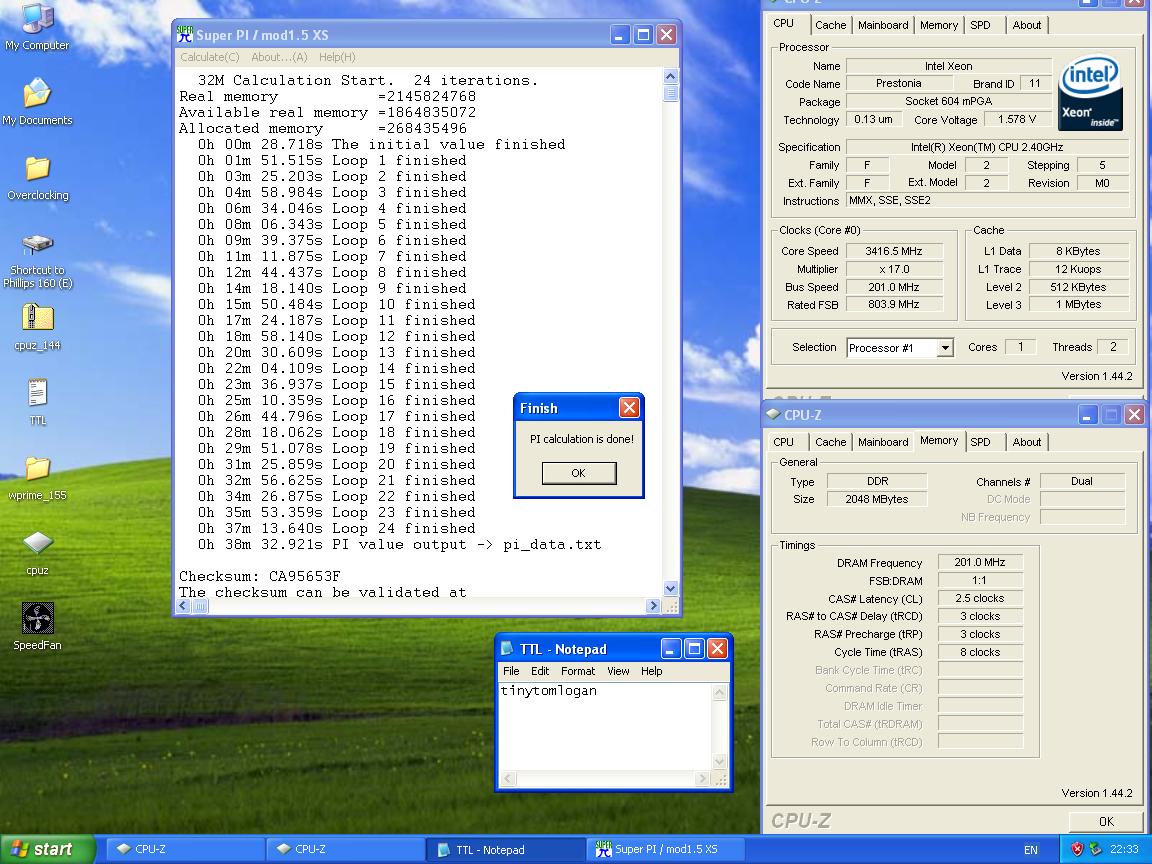Click the Loop 24 finished line
The height and width of the screenshot is (864, 1152).
(336, 528)
